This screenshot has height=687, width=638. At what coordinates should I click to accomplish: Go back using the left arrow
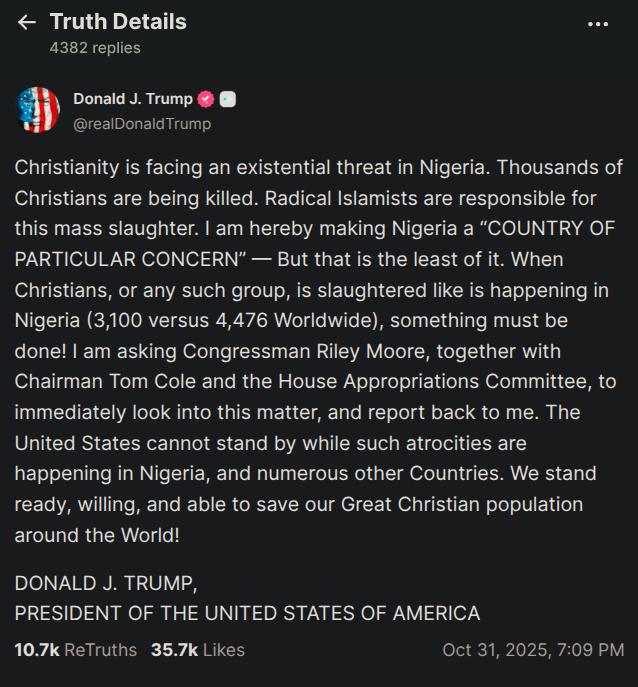(x=27, y=22)
